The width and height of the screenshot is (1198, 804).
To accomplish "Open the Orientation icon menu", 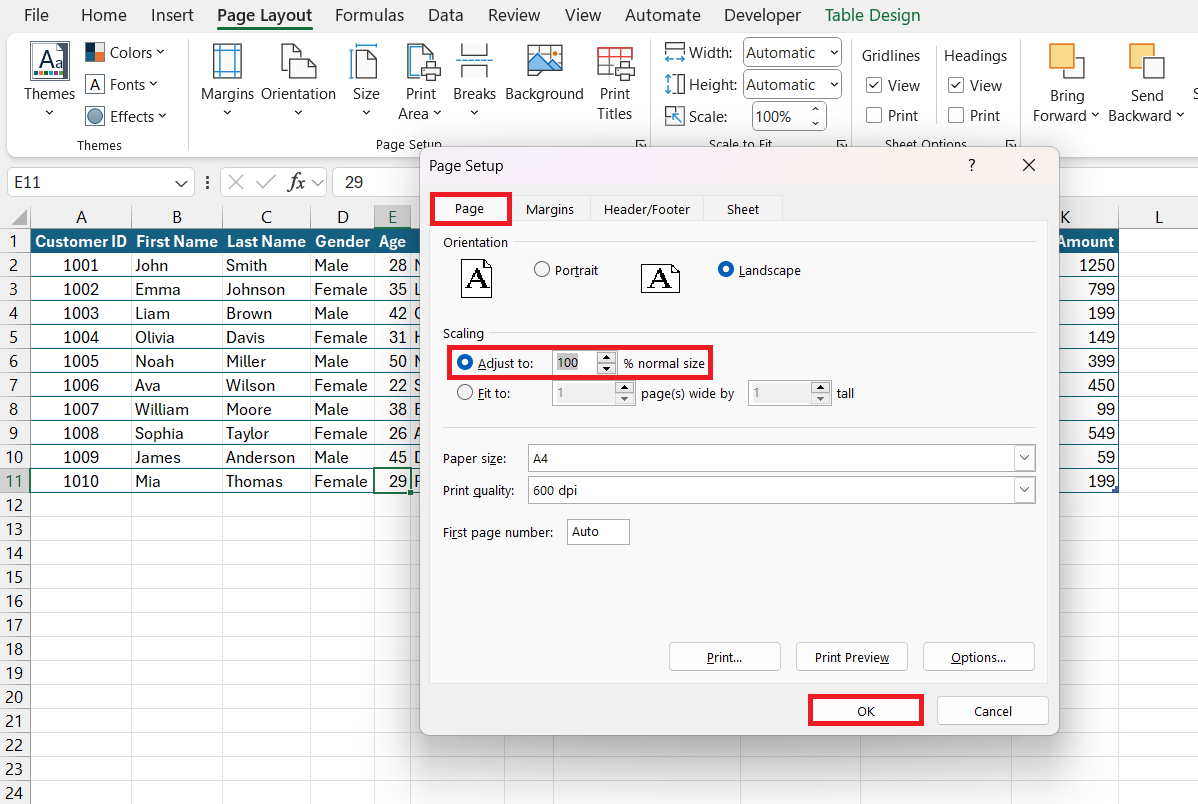I will (x=298, y=62).
